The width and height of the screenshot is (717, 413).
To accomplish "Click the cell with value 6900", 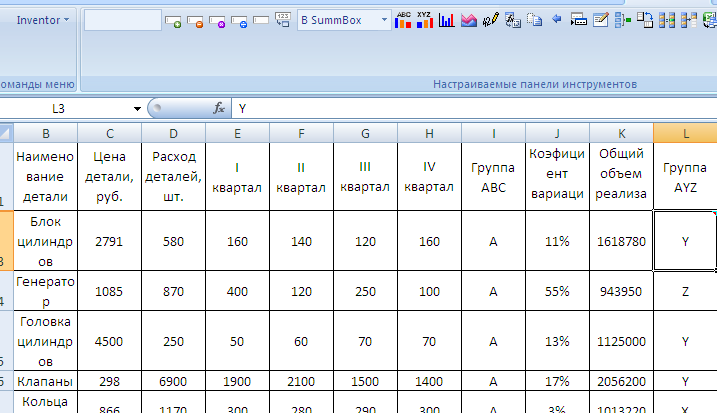I will click(173, 381).
